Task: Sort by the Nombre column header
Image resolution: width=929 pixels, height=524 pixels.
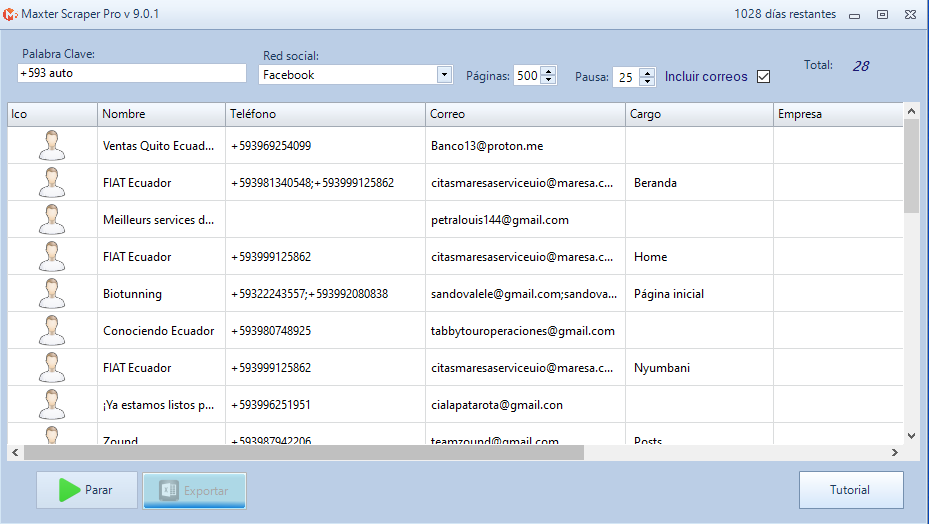Action: tap(160, 114)
